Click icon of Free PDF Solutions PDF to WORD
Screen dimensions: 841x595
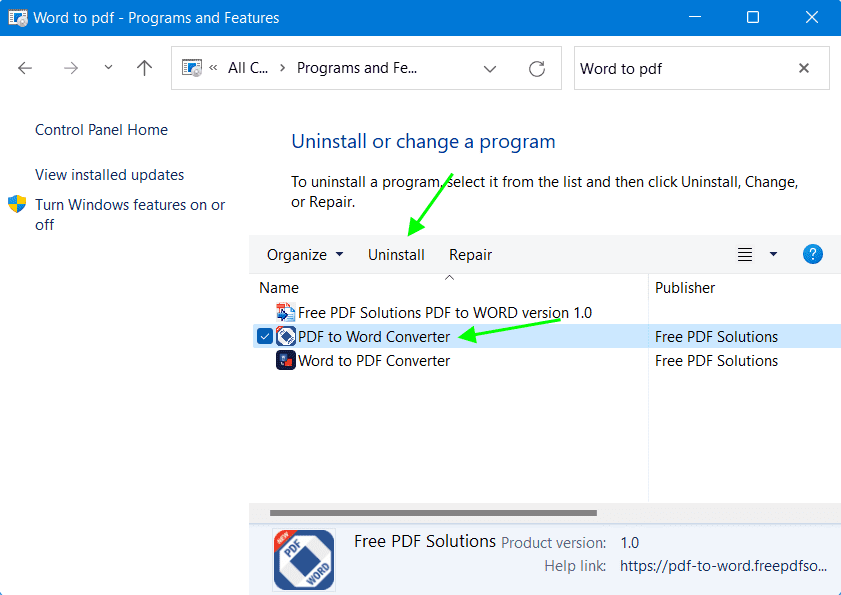pos(285,312)
